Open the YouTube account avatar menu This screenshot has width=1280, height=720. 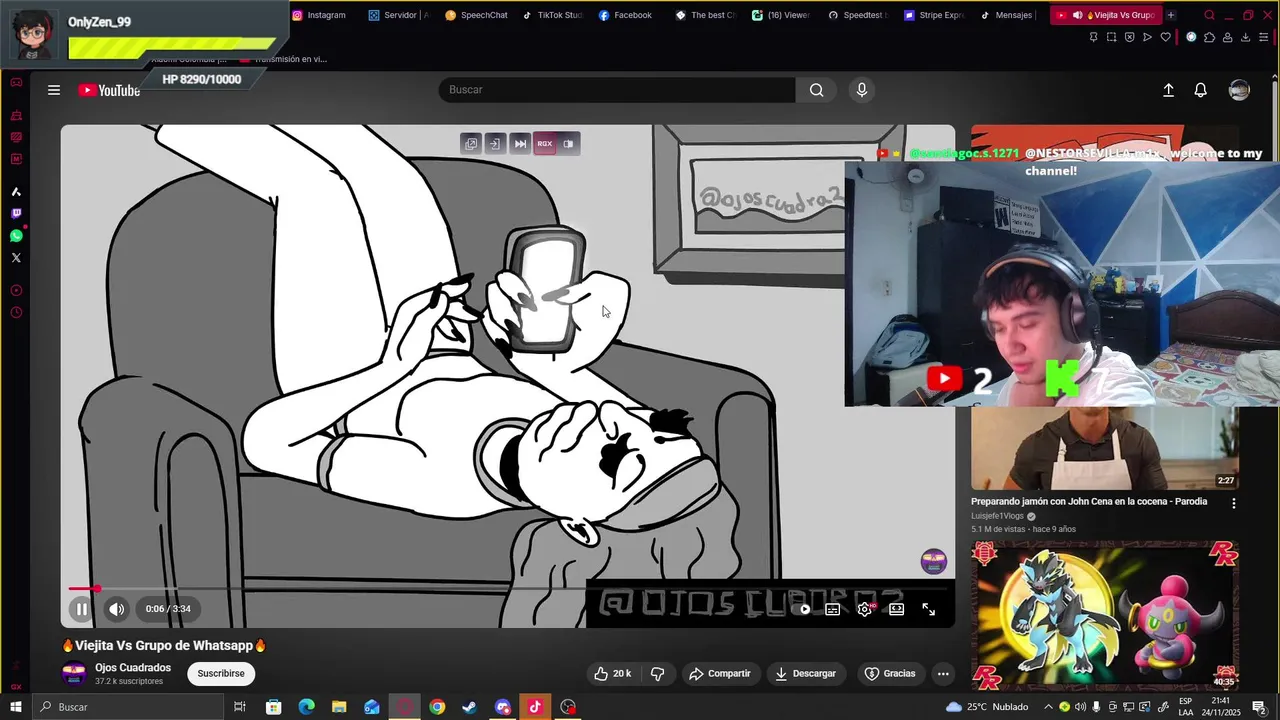pos(1239,90)
